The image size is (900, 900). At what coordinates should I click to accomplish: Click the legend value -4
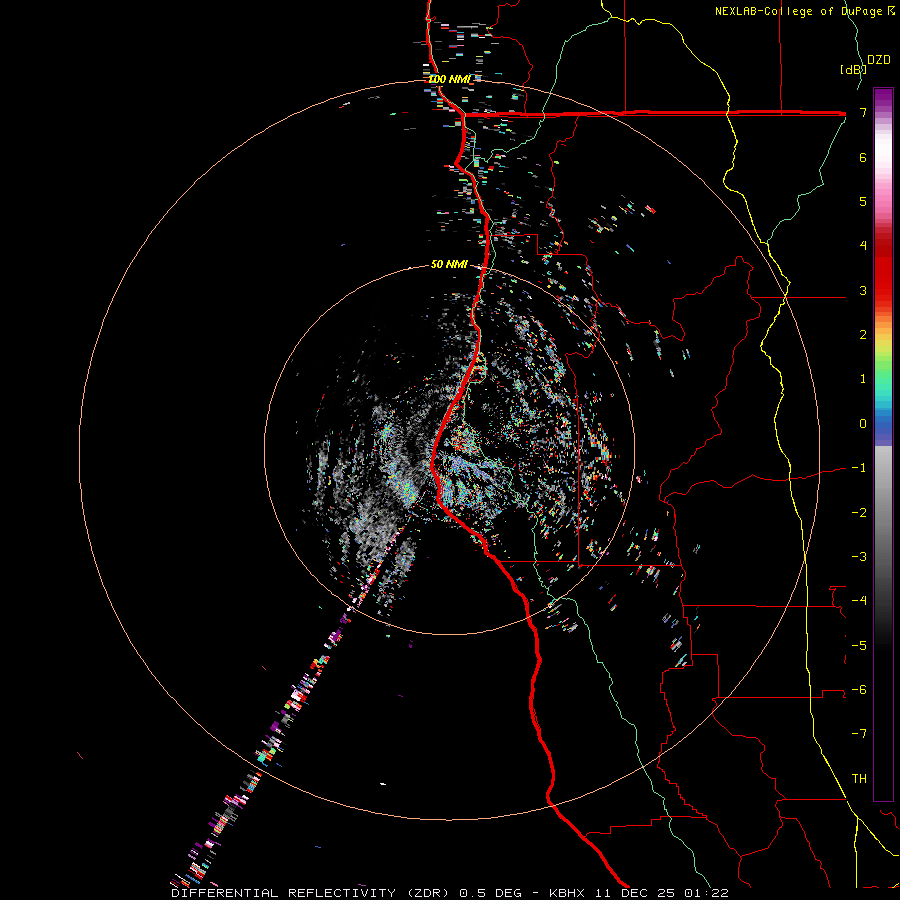click(859, 601)
